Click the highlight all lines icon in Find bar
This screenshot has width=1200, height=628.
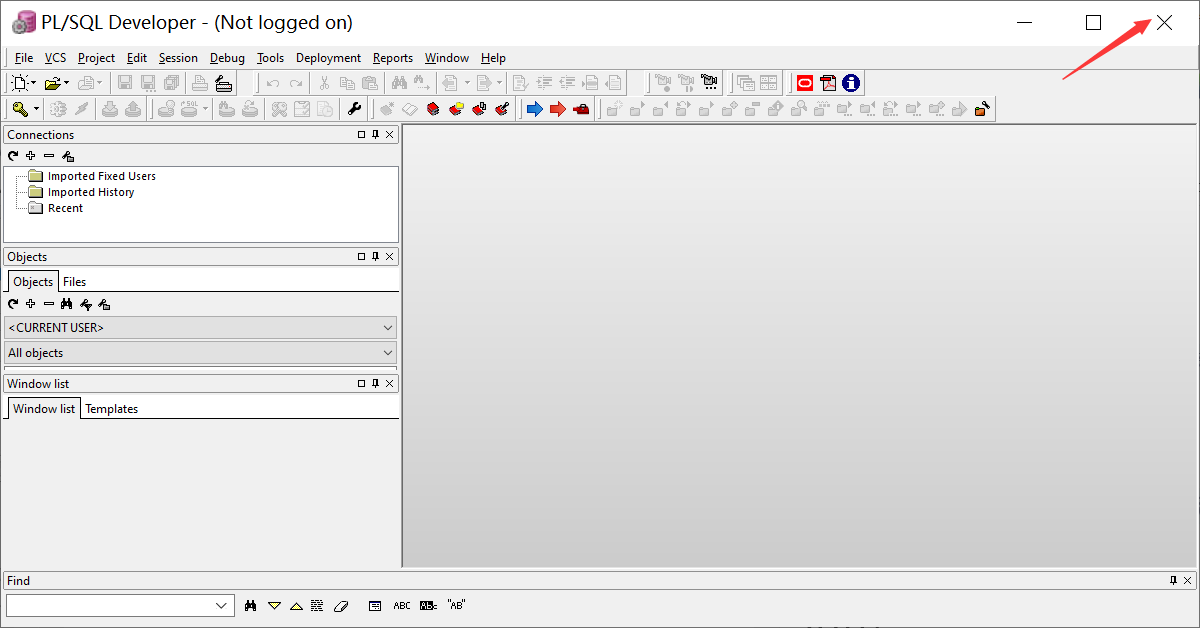tap(317, 606)
